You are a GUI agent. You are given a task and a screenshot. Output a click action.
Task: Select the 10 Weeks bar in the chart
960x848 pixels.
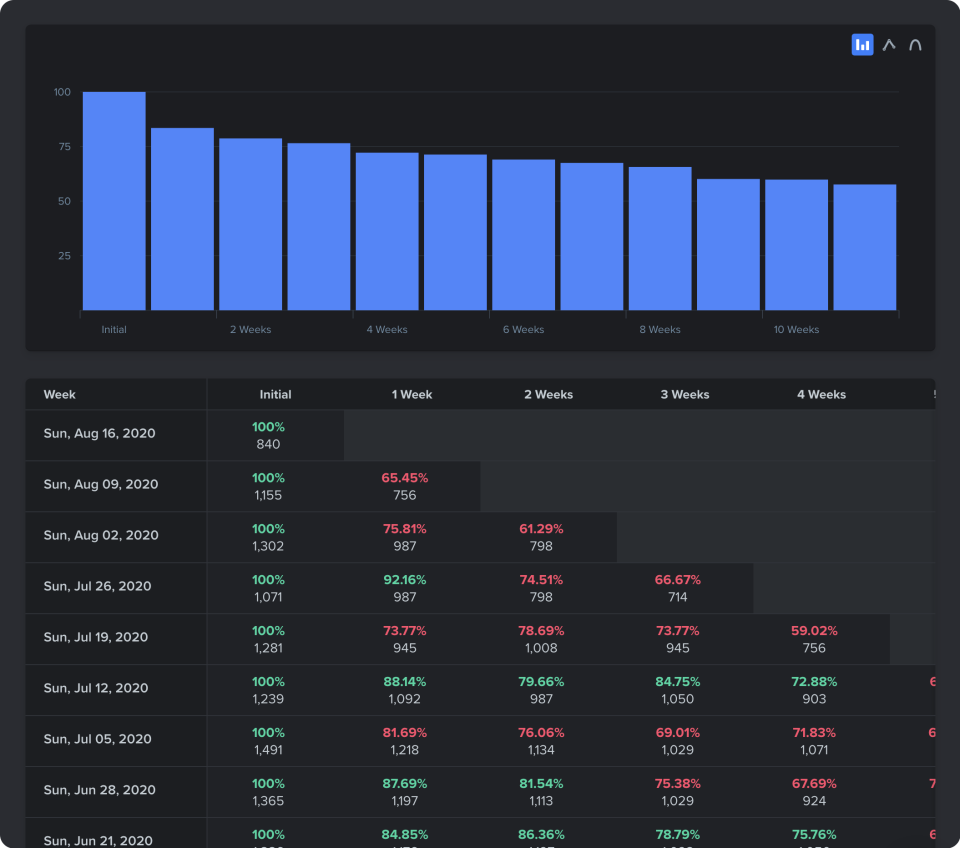tap(796, 245)
